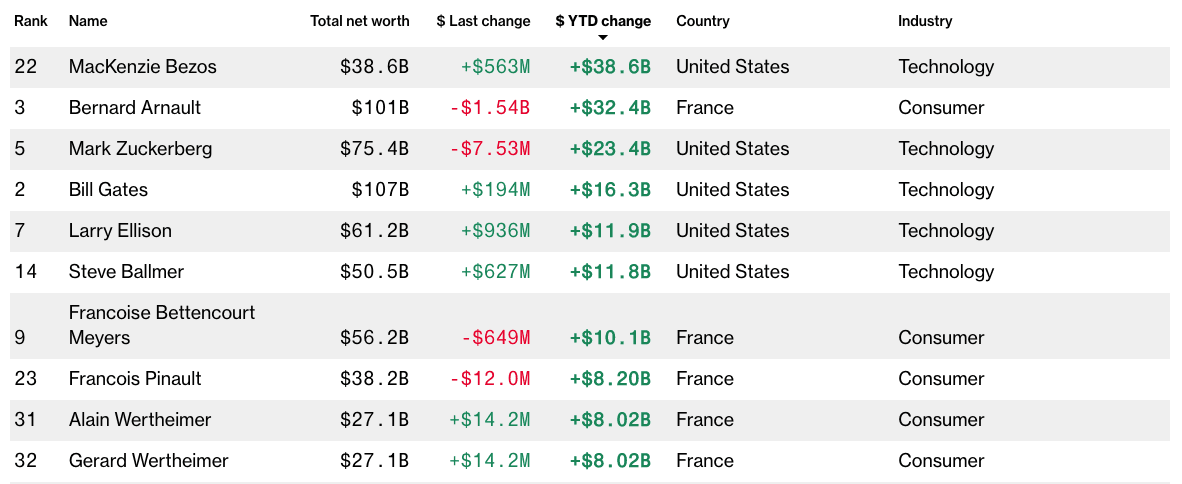Select Mark Zuckerberg name link
The image size is (1182, 484).
(x=140, y=149)
